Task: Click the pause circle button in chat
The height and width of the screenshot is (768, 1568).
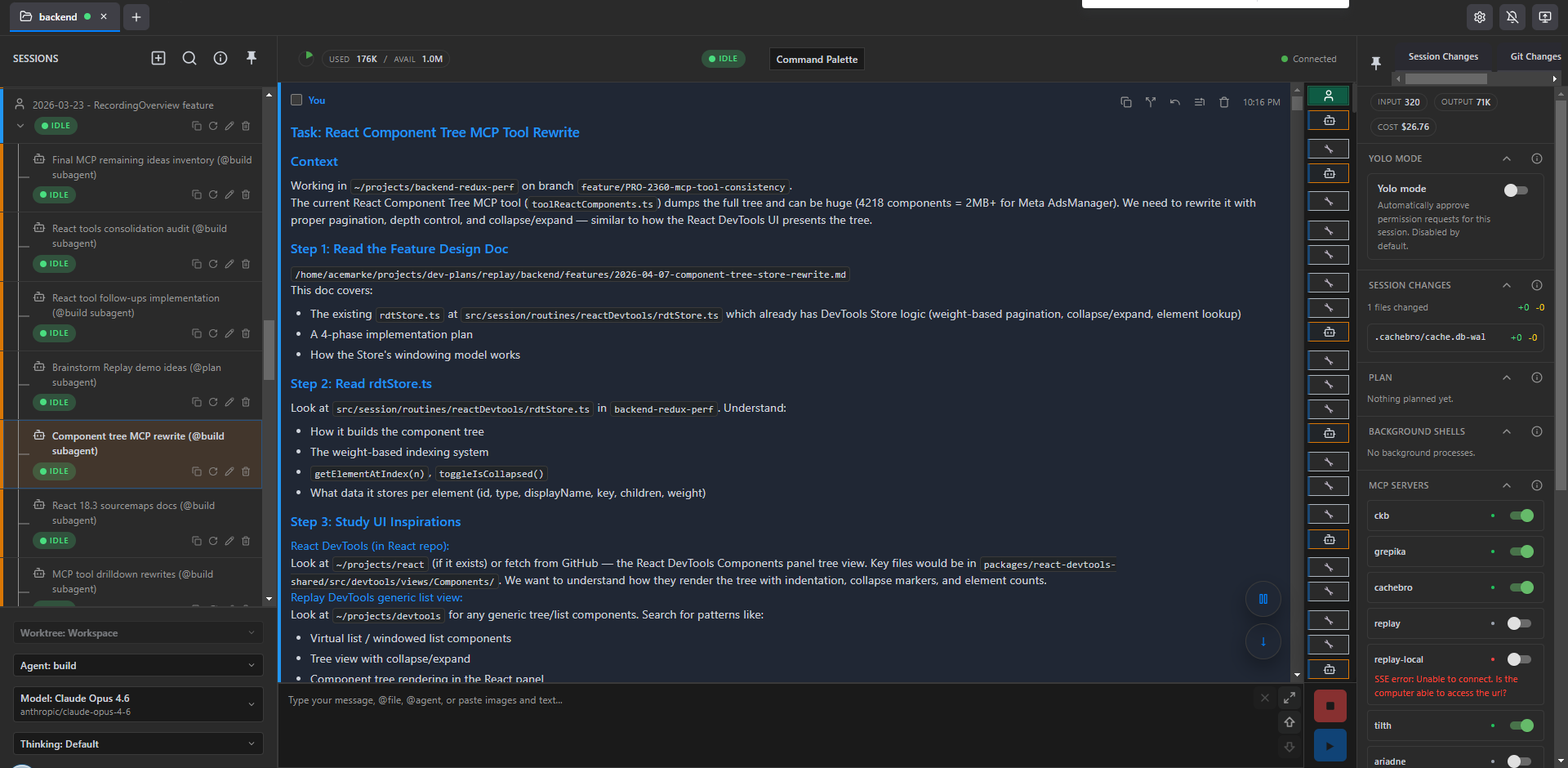Action: pos(1263,599)
